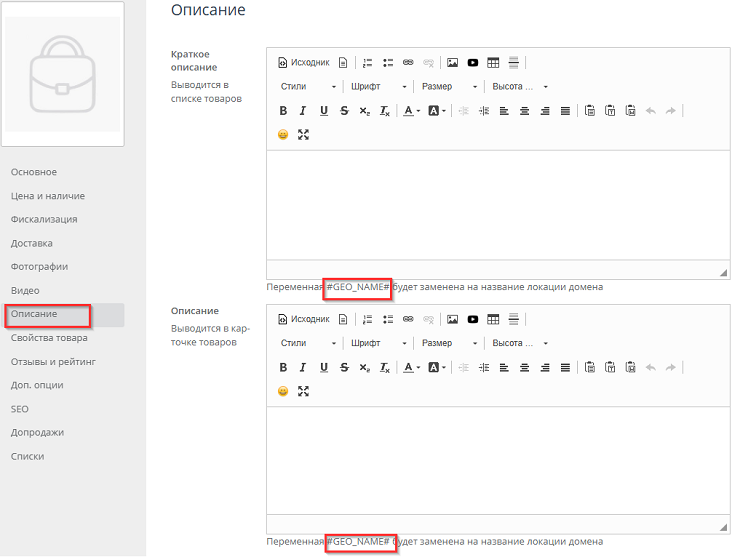Insert table in the lower description editor

tap(493, 319)
